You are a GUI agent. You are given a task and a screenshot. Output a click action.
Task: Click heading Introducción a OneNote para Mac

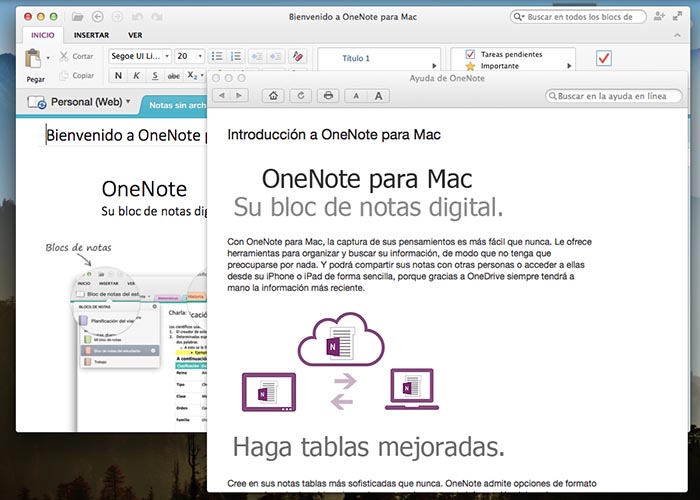(x=334, y=135)
